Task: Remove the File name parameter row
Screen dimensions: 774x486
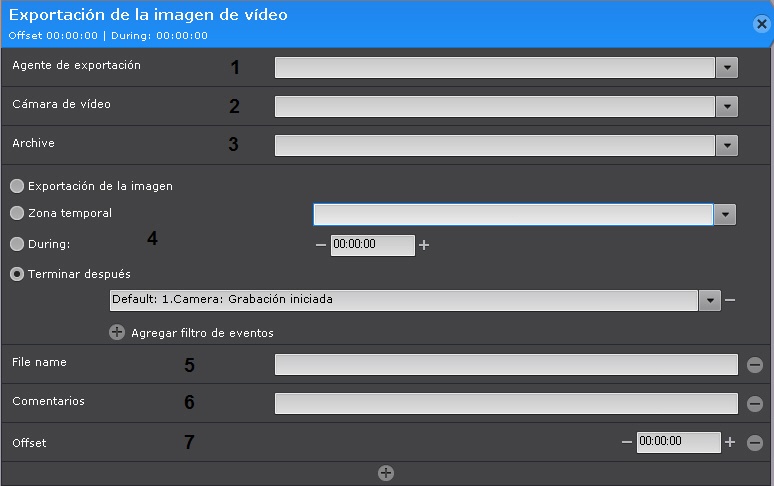Action: [755, 365]
